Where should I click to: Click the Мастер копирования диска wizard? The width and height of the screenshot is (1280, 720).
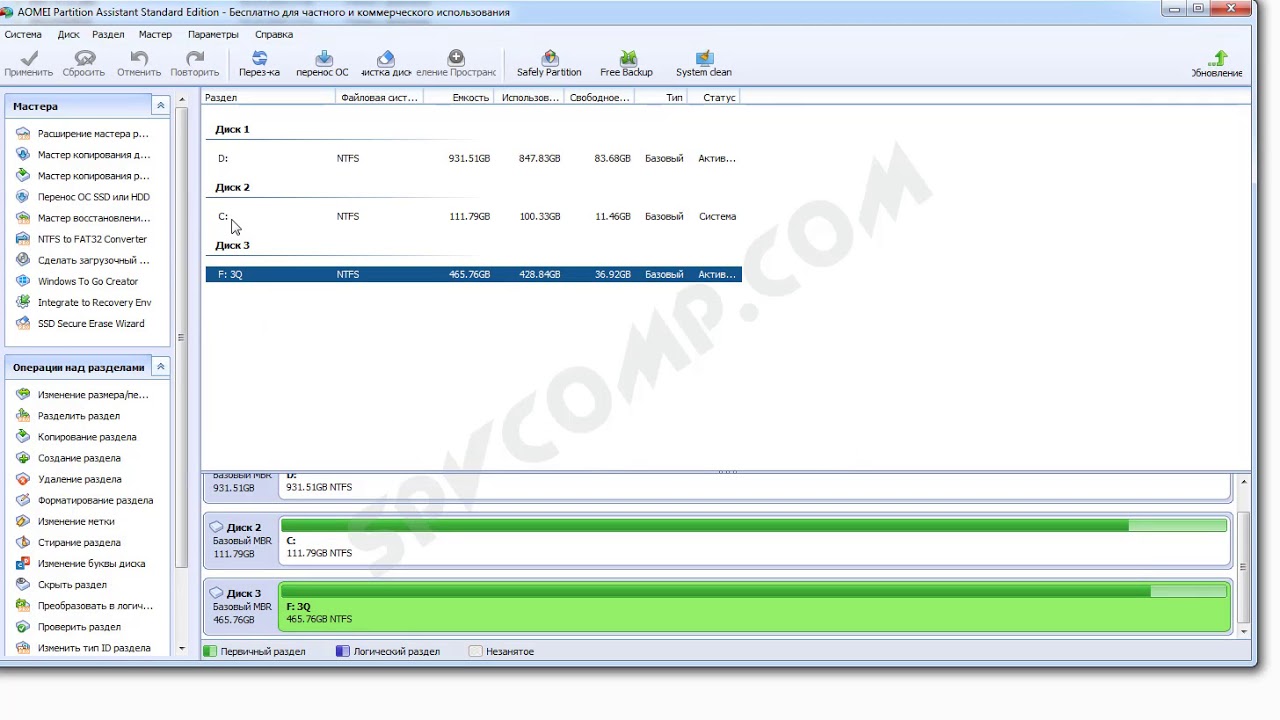pos(83,155)
